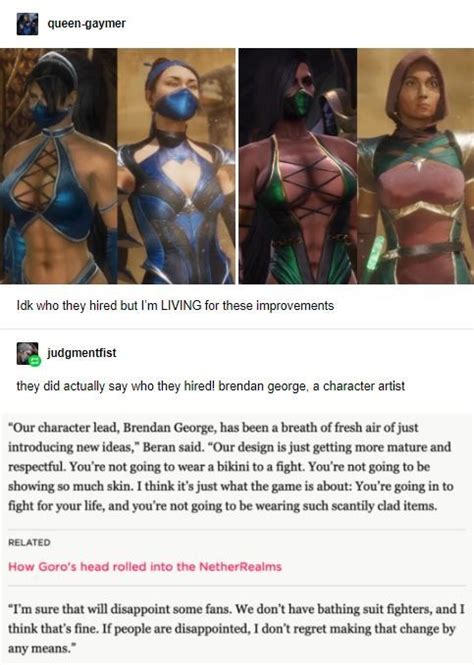
Task: Open 'How Goro's head rolled into the NetherRealms' link
Action: click(x=145, y=567)
